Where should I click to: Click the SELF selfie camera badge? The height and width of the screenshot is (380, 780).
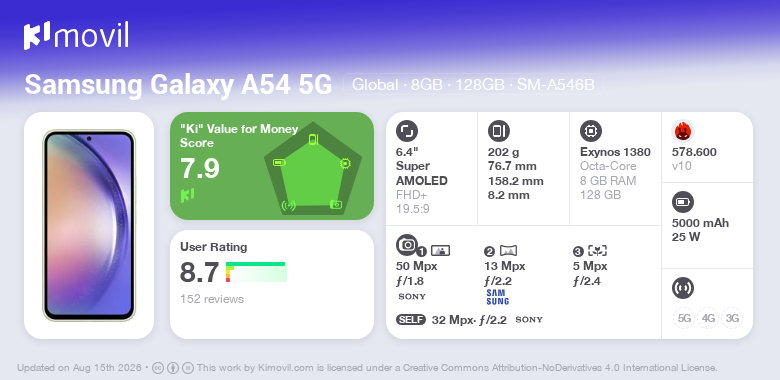tap(411, 320)
